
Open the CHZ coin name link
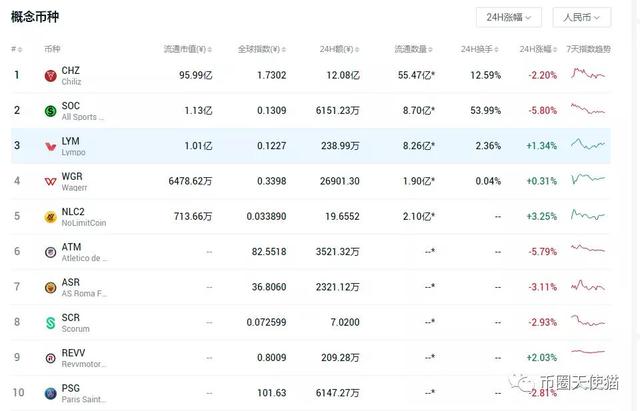point(71,70)
